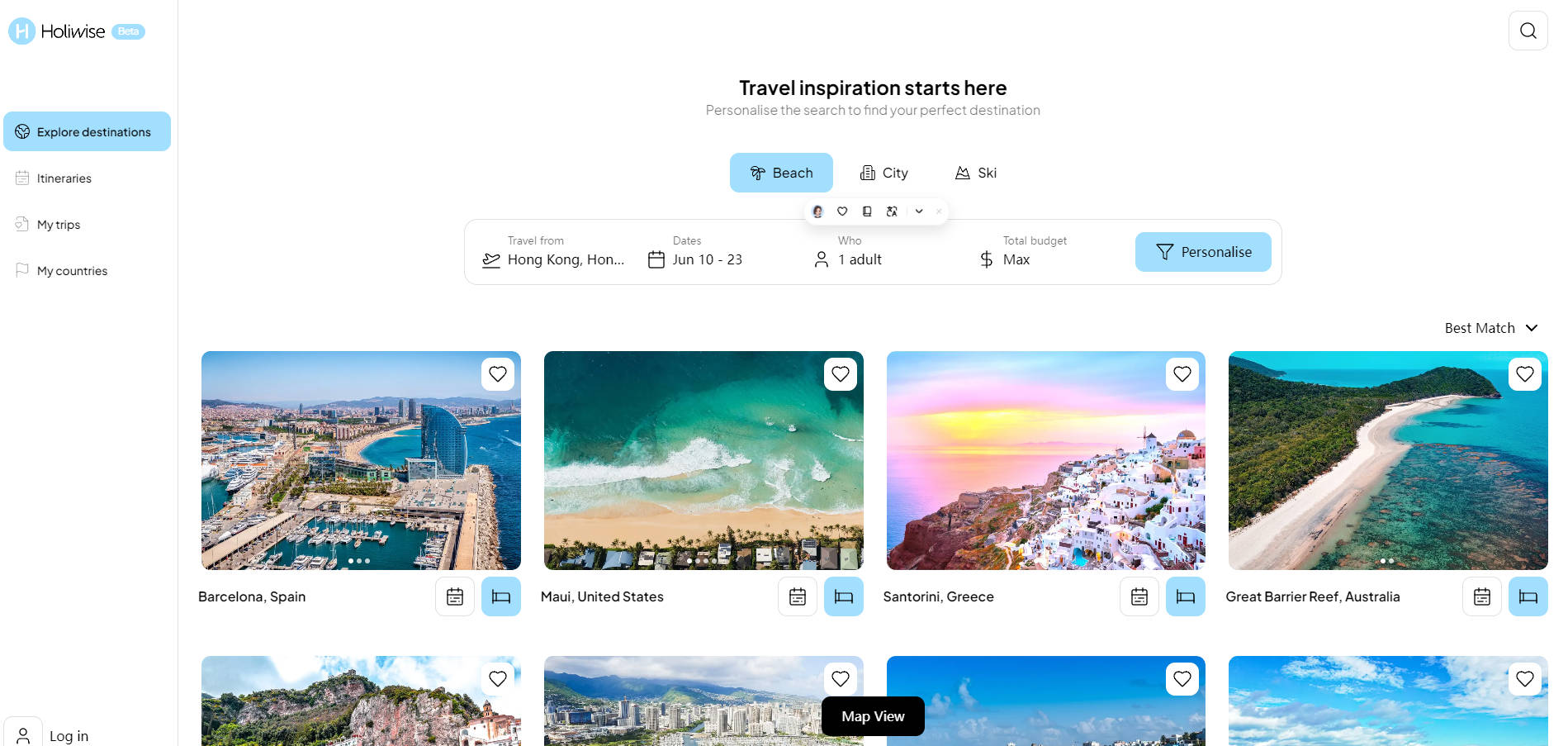1568x746 pixels.
Task: Click the bed icon for Maui
Action: (x=843, y=596)
